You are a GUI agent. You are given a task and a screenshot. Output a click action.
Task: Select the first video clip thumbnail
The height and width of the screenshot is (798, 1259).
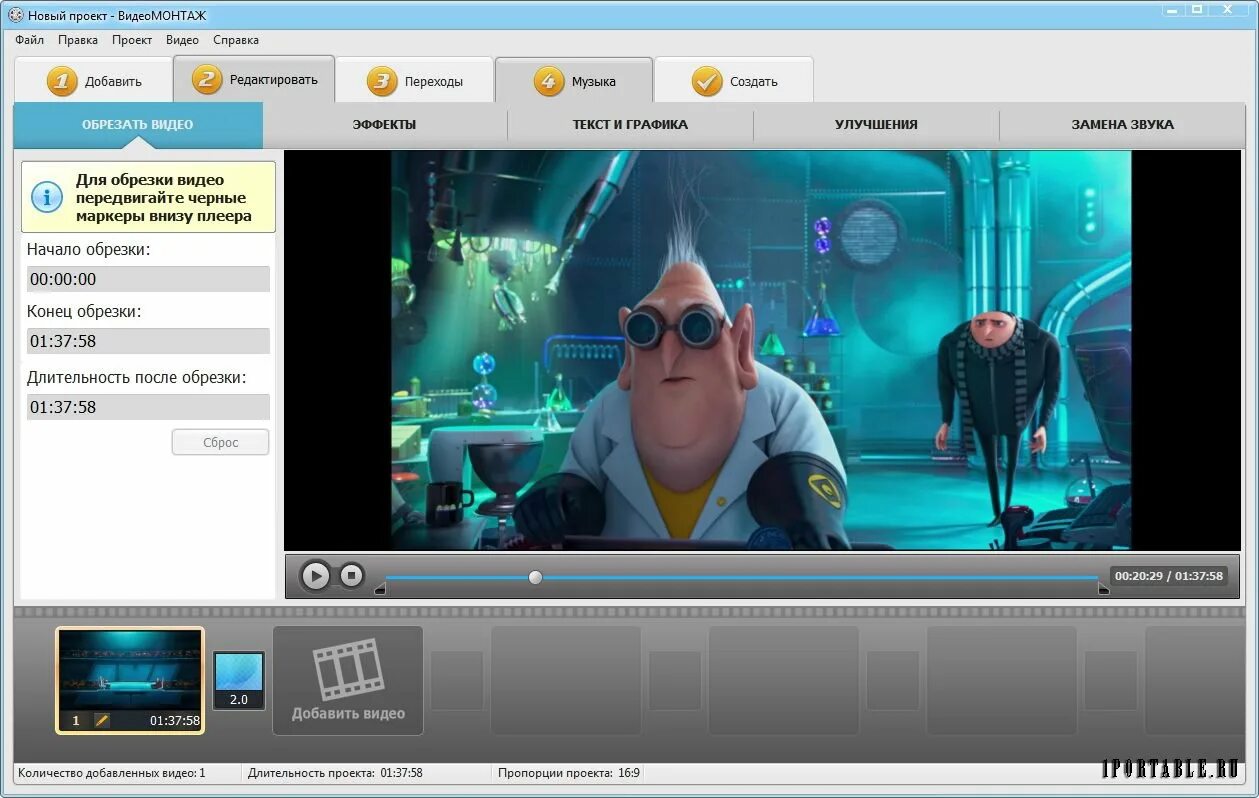pyautogui.click(x=130, y=680)
